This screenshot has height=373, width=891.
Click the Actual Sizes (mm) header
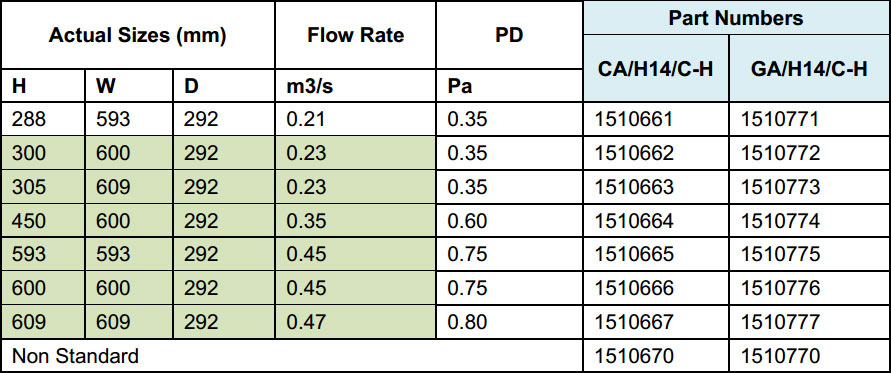[x=138, y=35]
